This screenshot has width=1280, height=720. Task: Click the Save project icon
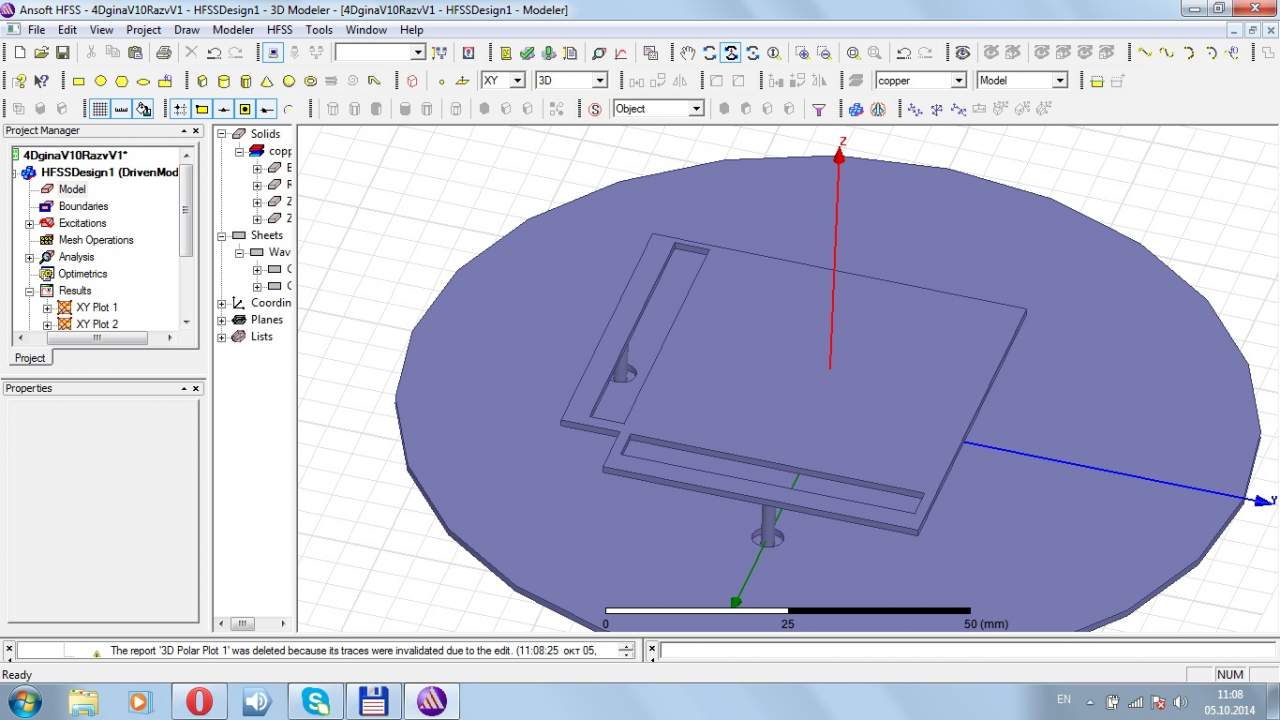click(x=62, y=53)
